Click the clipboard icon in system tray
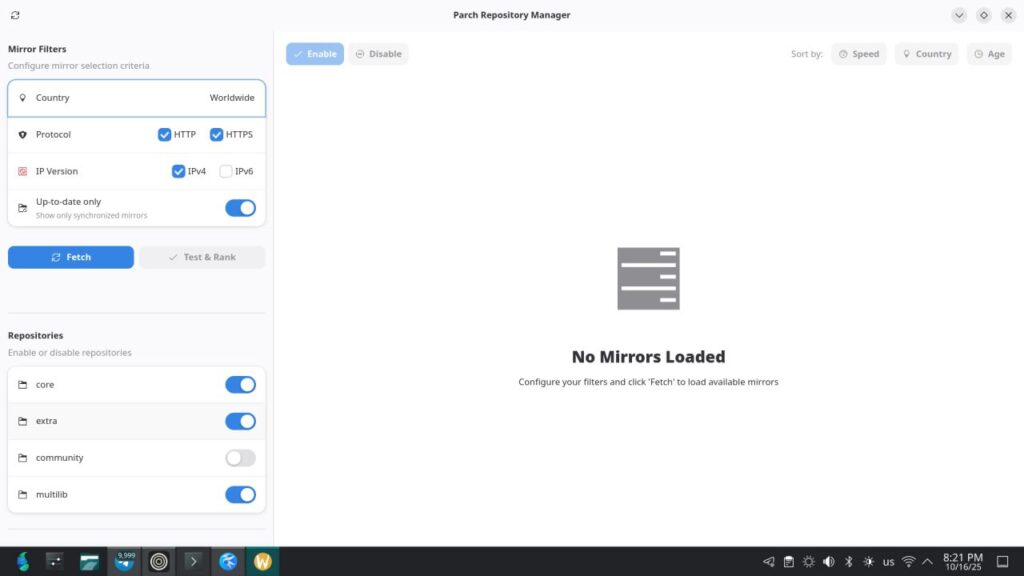The image size is (1024, 576). (788, 562)
